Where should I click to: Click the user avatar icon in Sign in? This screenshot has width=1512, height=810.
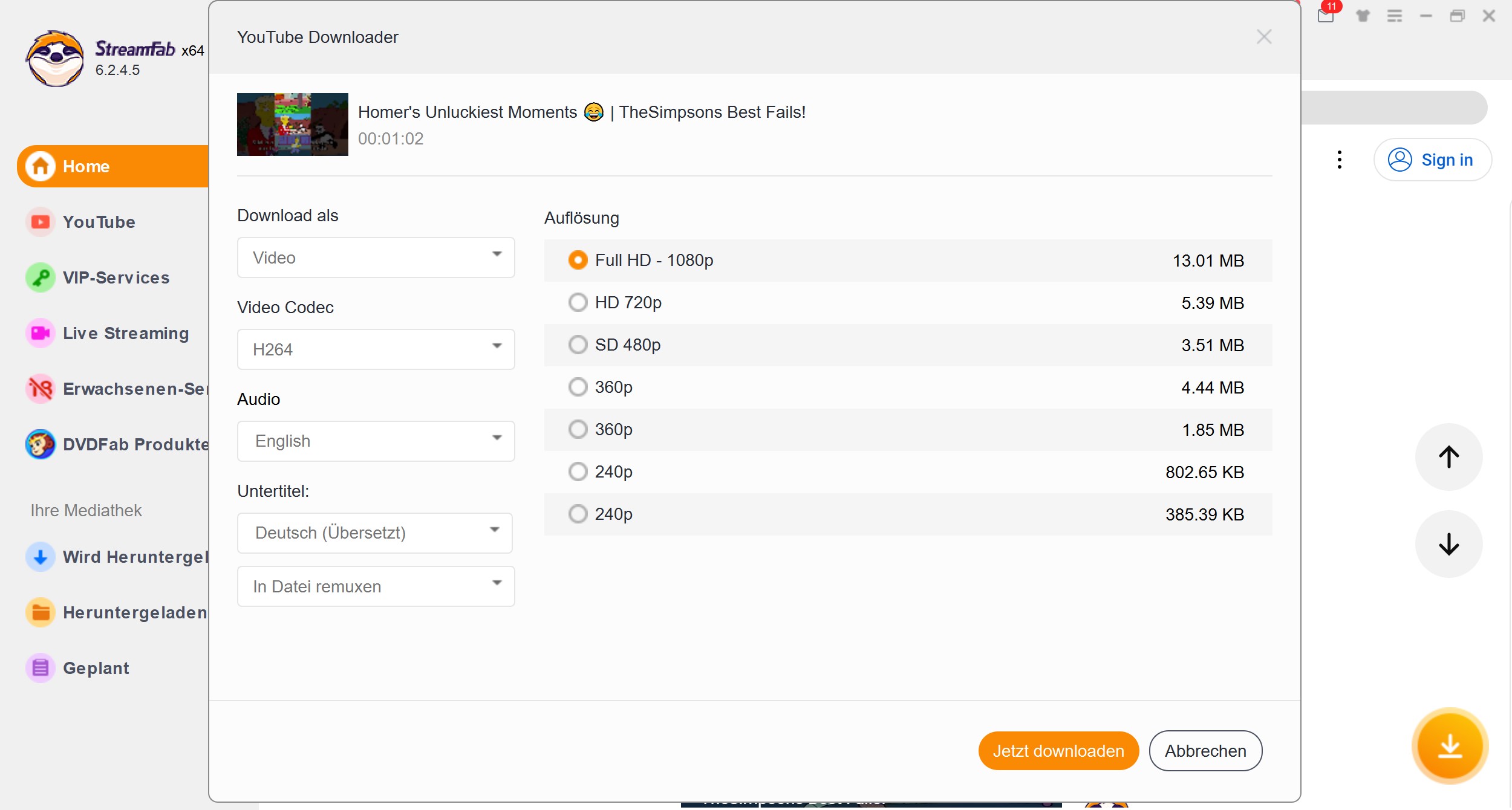pyautogui.click(x=1400, y=160)
